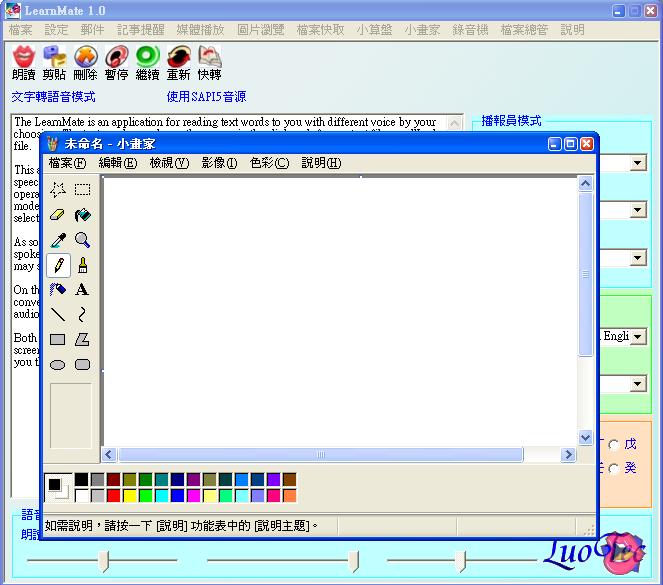Expand the Engli language dropdown
Viewport: 663px width, 585px height.
(638, 337)
